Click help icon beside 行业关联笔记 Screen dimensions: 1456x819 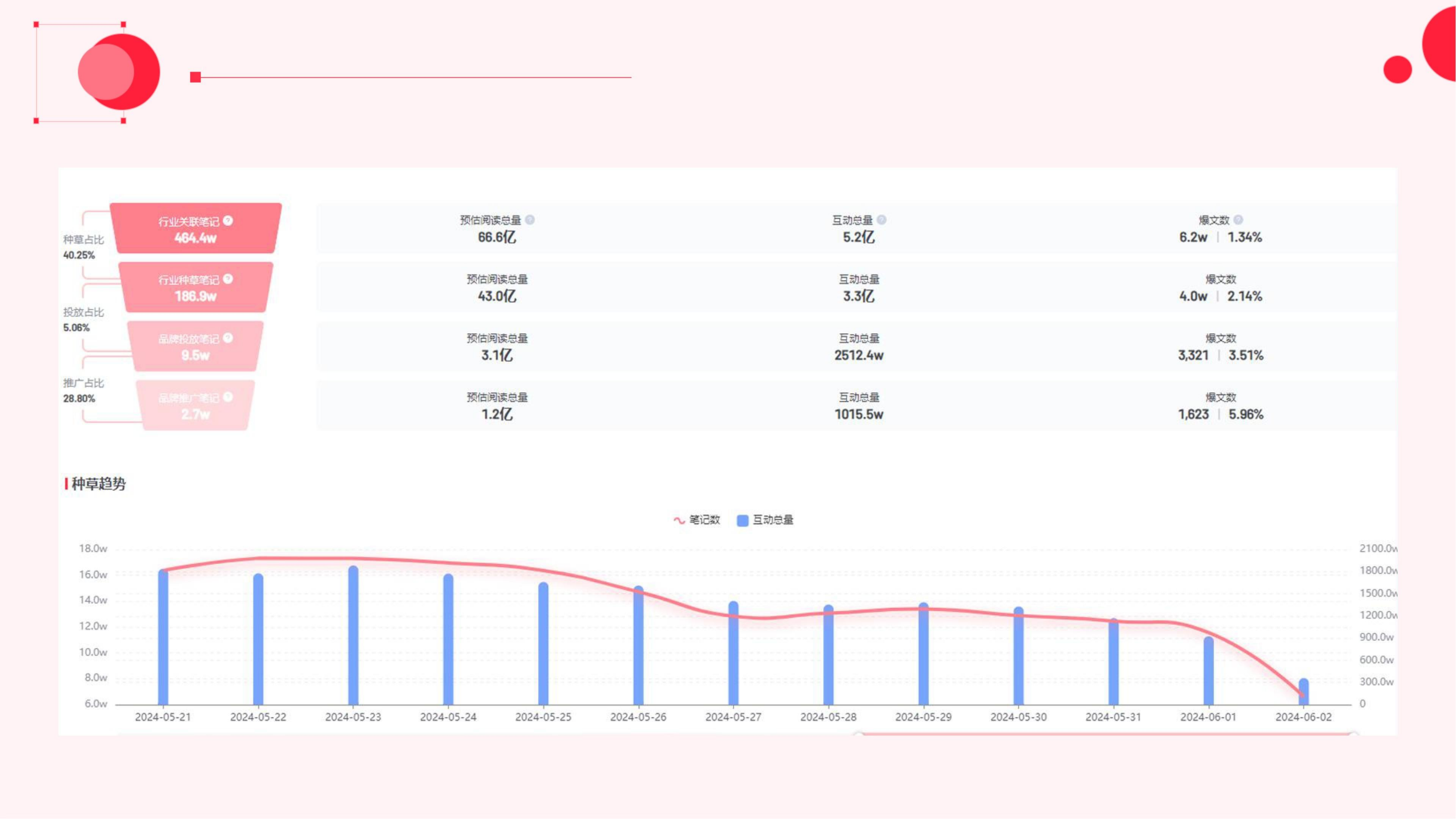(228, 220)
